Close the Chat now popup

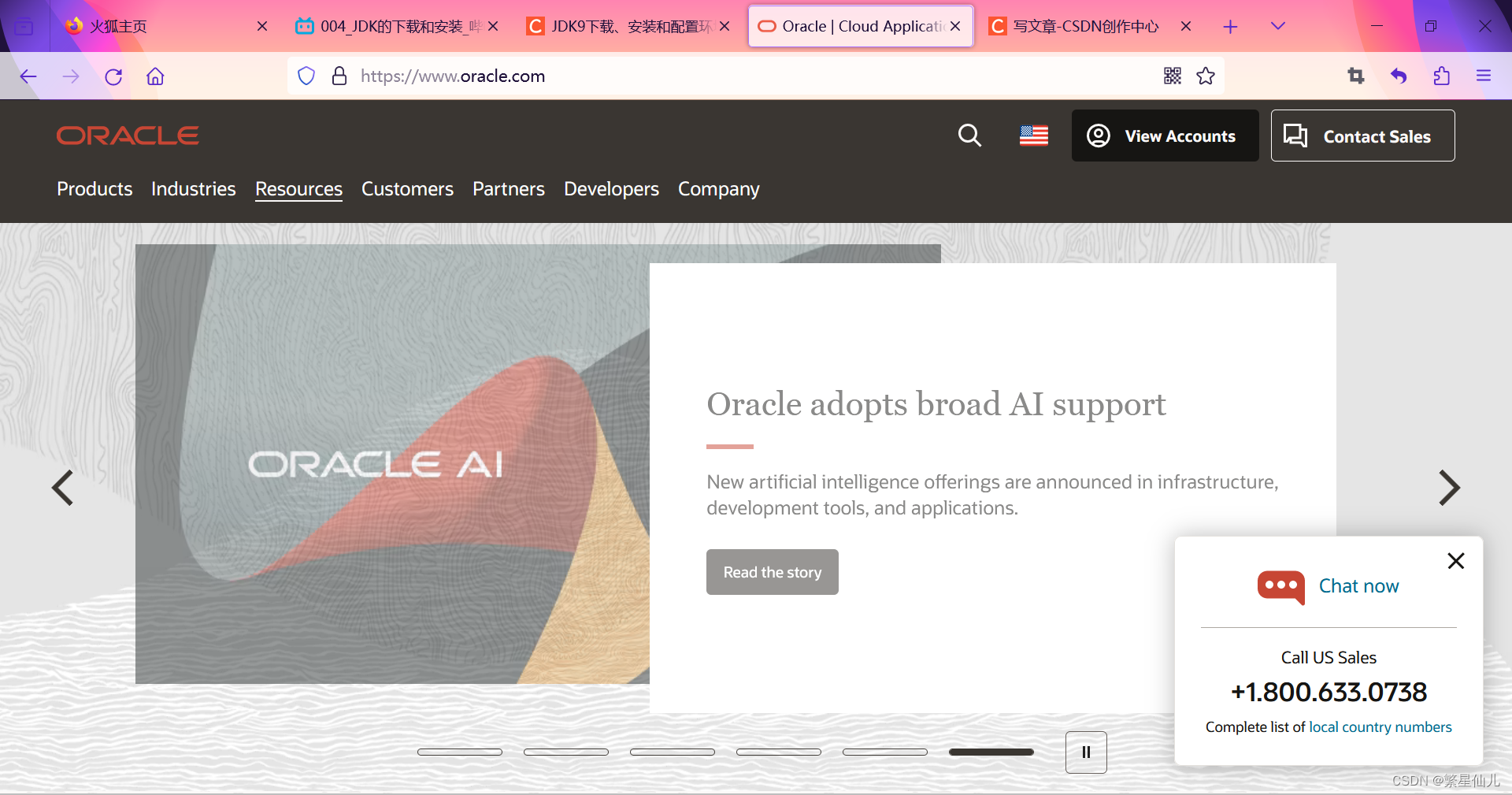1456,560
